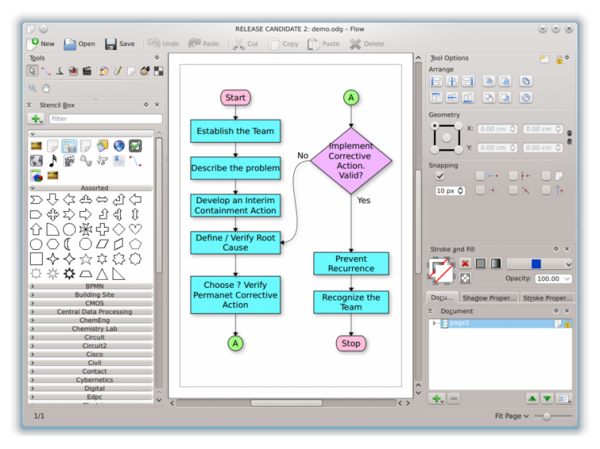Toggle the checked Snapping checkbox
Screen dimensions: 600x449
(x=440, y=176)
